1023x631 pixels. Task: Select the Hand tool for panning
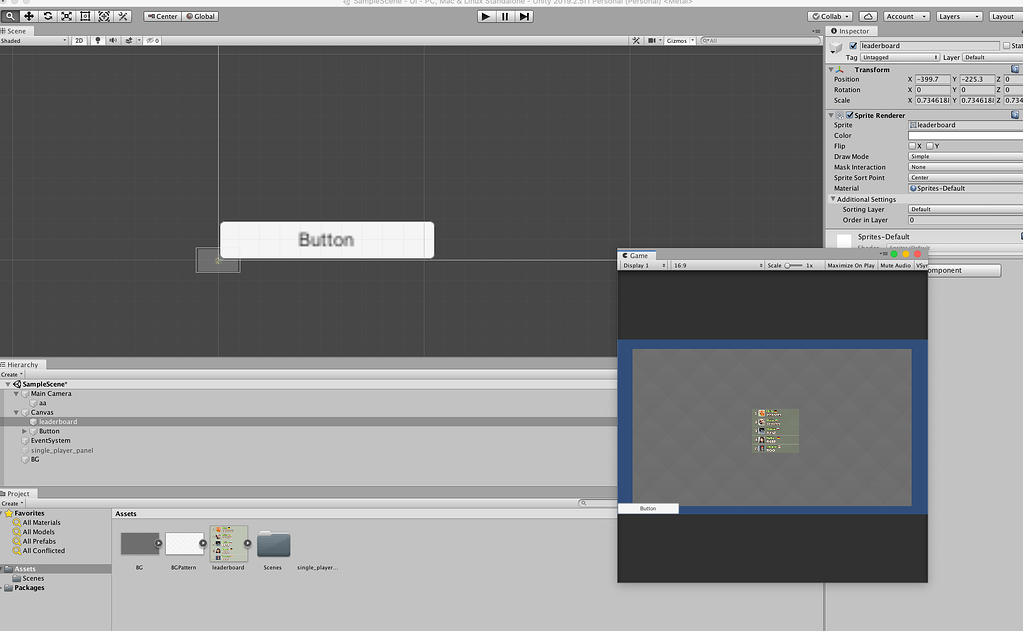[10, 15]
